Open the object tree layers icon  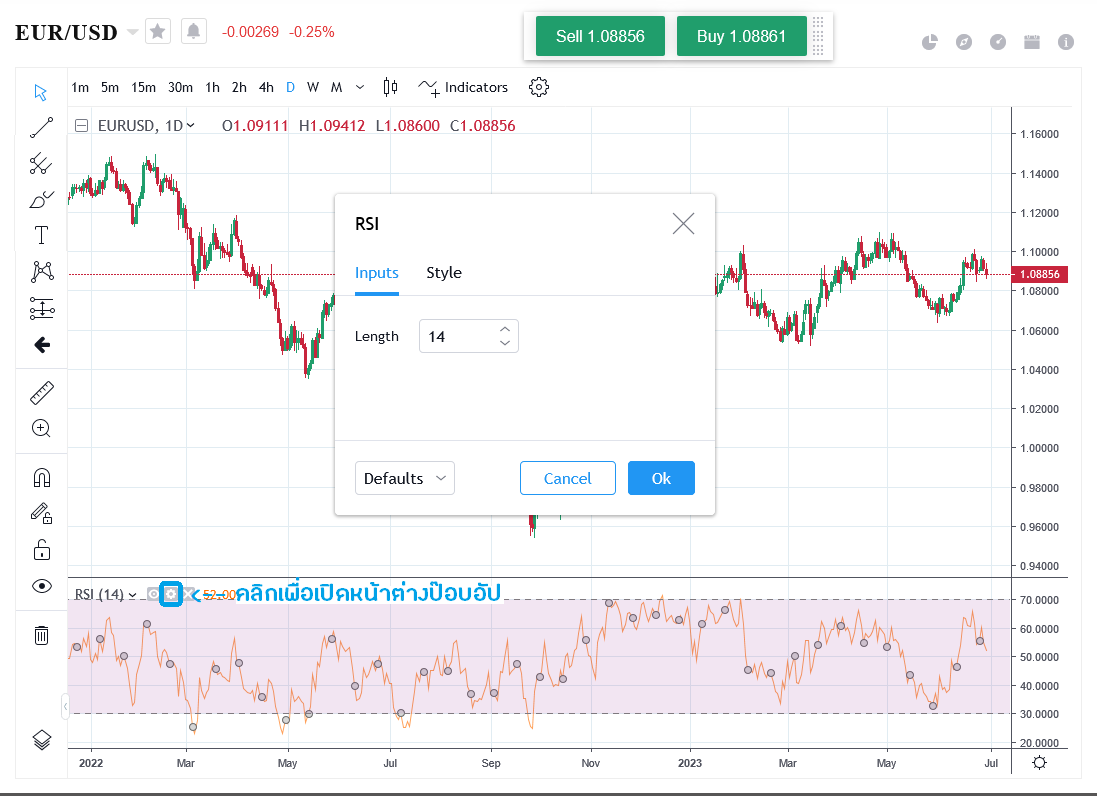(41, 740)
